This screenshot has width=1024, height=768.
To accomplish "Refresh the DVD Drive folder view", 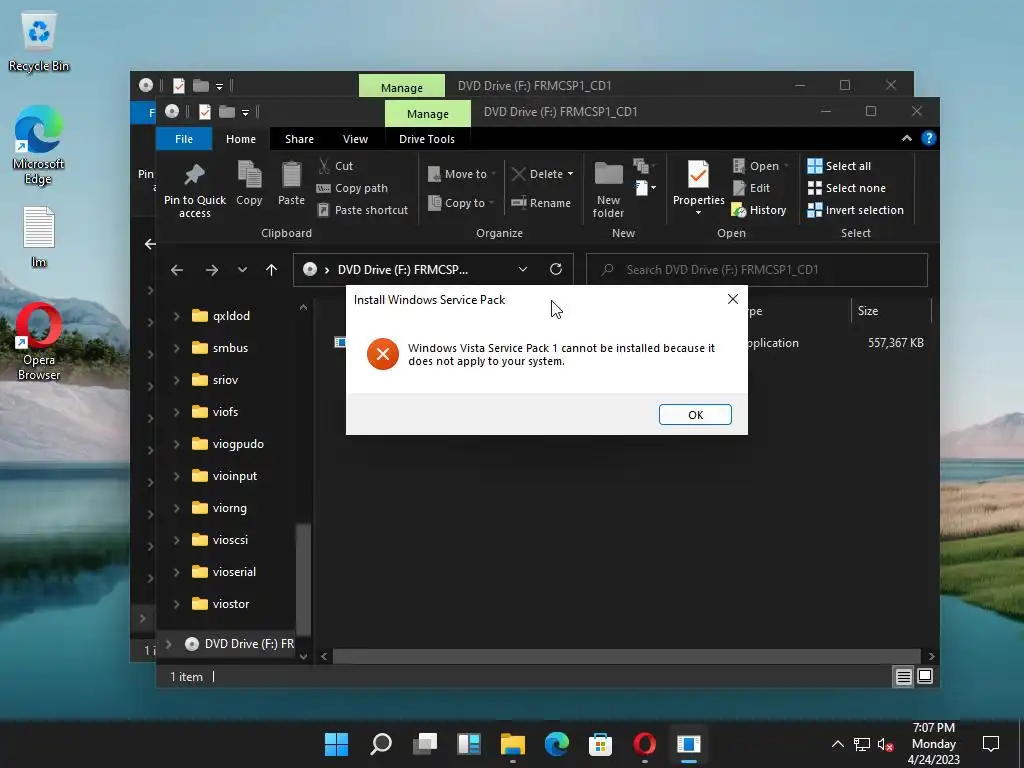I will 556,269.
